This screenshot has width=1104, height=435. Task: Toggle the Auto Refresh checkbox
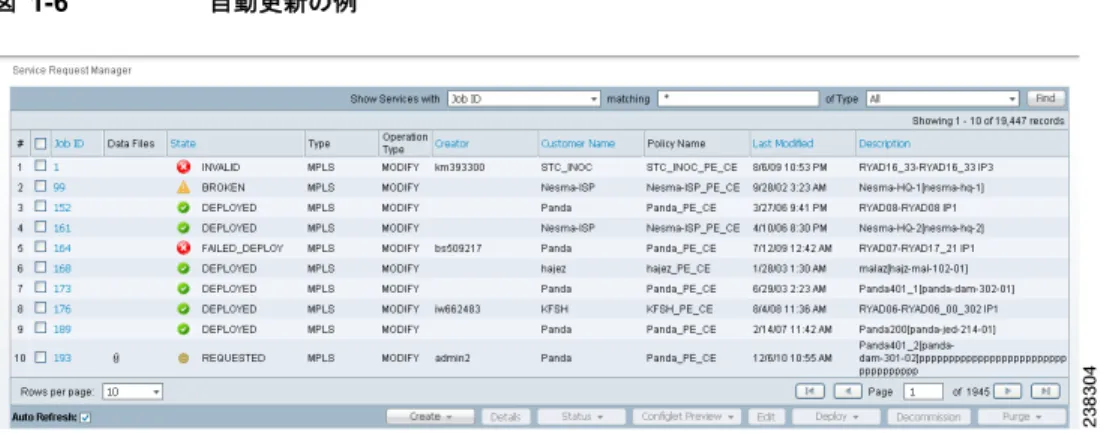pos(85,417)
